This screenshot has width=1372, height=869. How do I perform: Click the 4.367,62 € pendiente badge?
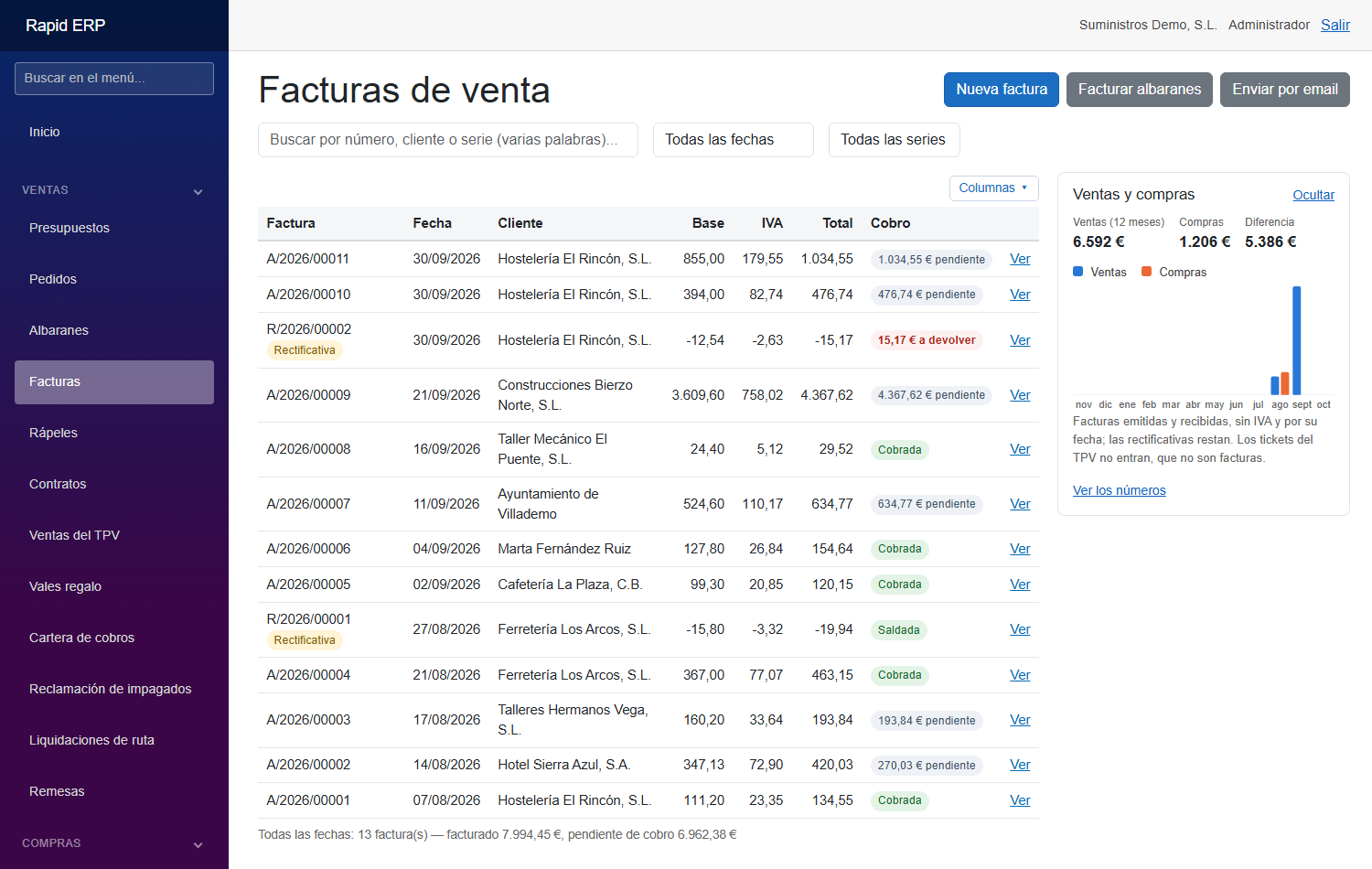click(931, 395)
